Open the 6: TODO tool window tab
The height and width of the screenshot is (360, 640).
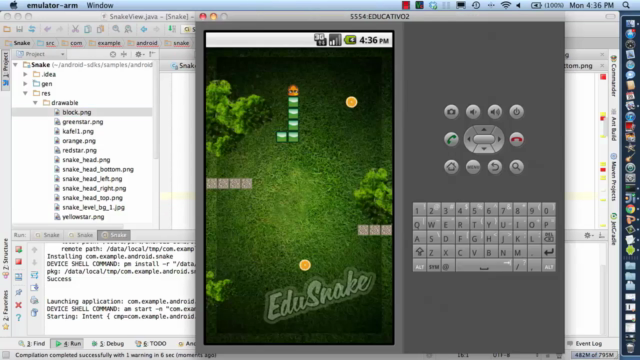click(x=151, y=344)
